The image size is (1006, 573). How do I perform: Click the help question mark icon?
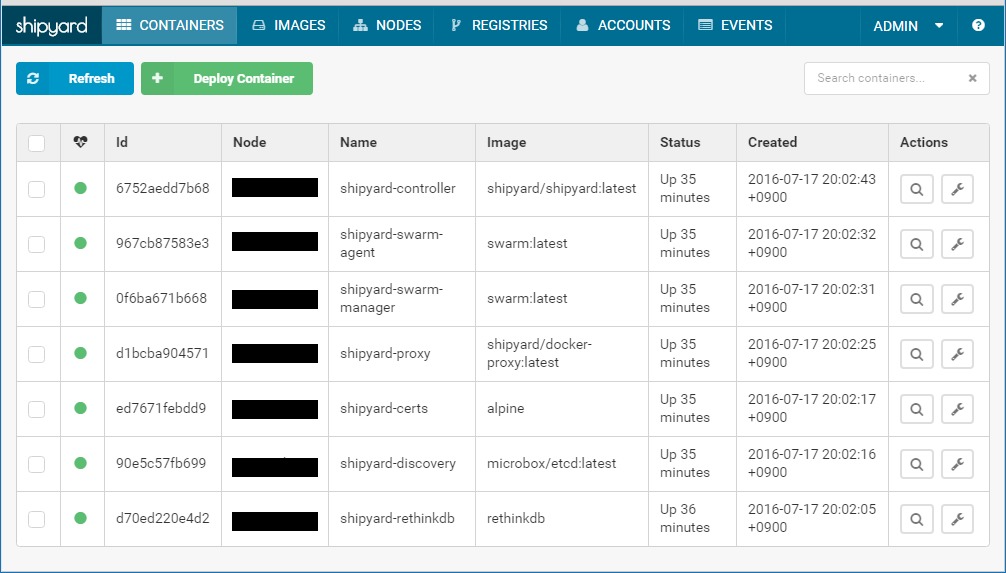tap(978, 26)
